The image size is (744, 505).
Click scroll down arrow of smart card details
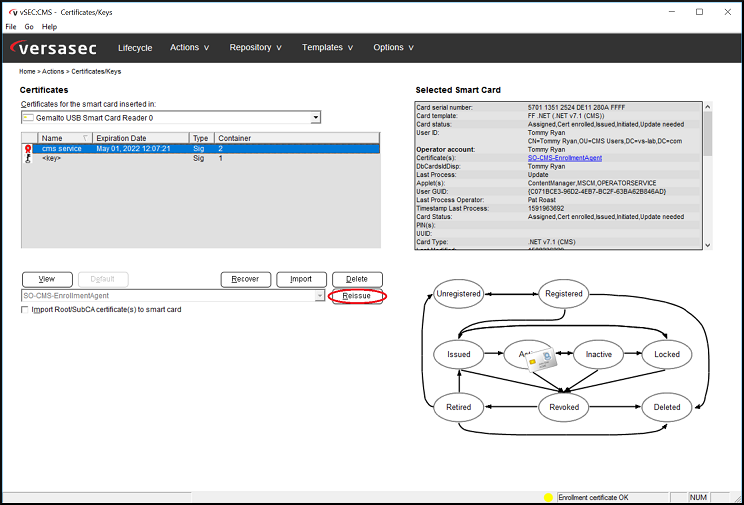[707, 245]
